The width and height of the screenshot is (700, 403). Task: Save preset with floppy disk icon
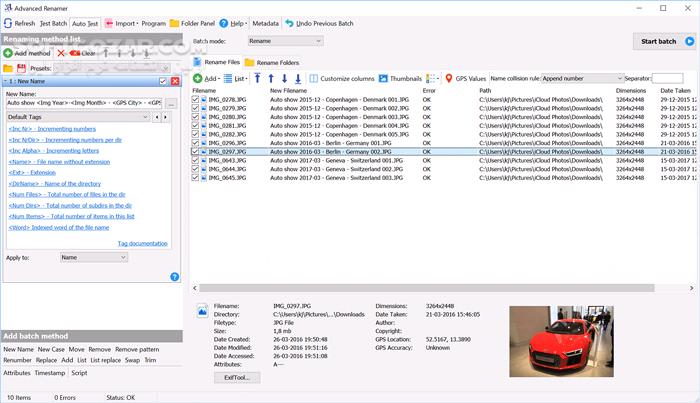(x=21, y=68)
